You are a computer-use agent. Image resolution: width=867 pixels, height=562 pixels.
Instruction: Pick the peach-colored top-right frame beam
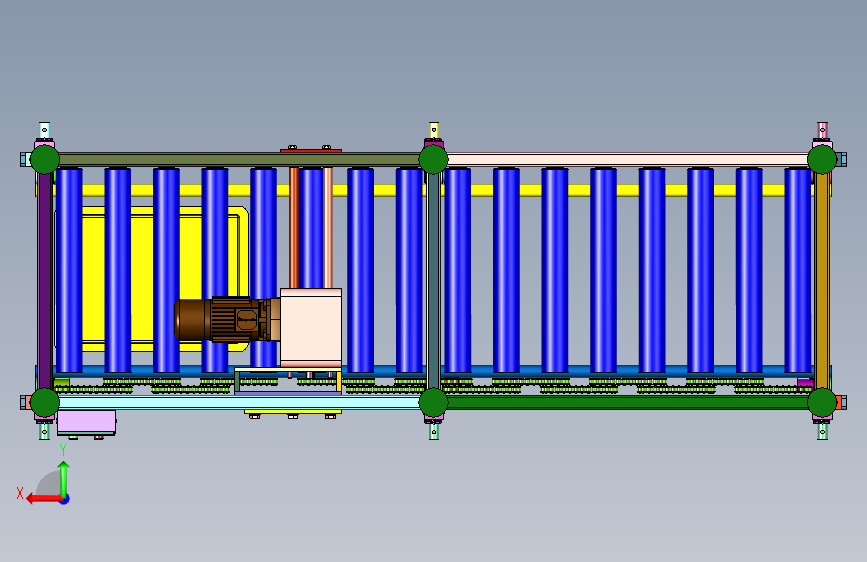click(x=628, y=160)
